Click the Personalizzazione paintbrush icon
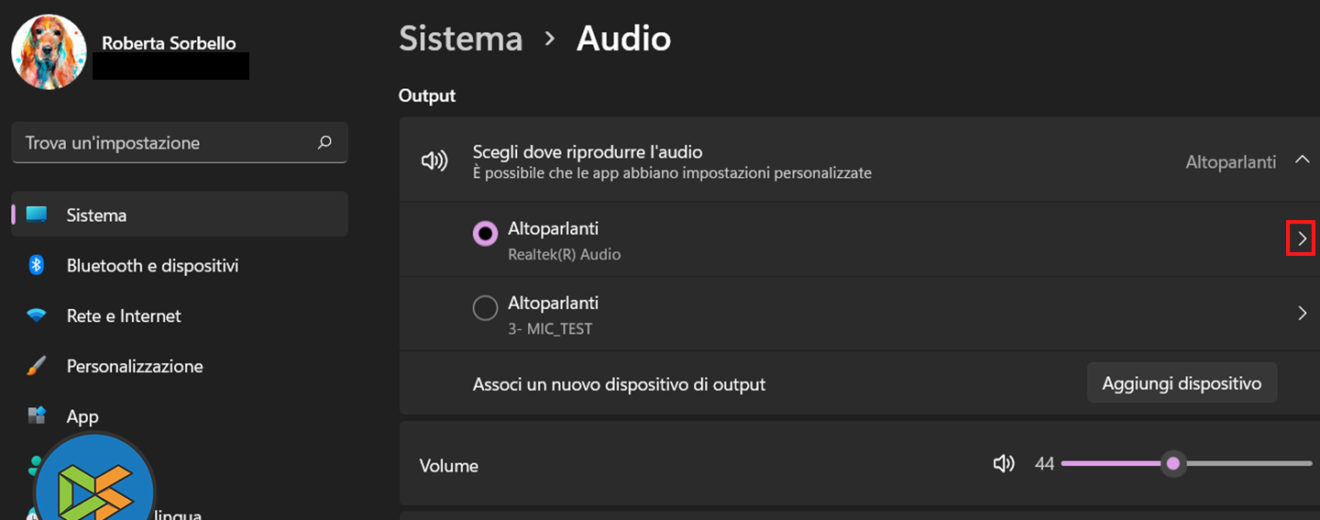Image resolution: width=1320 pixels, height=520 pixels. coord(37,366)
